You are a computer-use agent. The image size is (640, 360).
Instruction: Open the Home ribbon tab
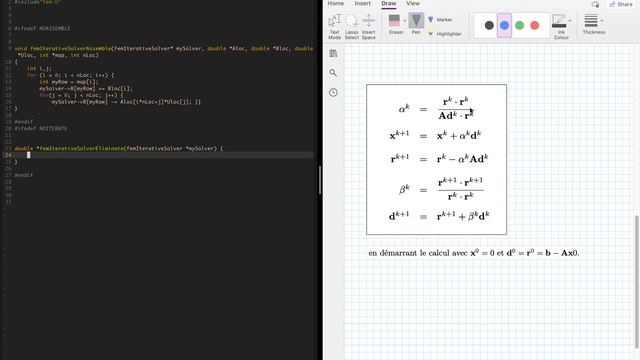tap(336, 3)
